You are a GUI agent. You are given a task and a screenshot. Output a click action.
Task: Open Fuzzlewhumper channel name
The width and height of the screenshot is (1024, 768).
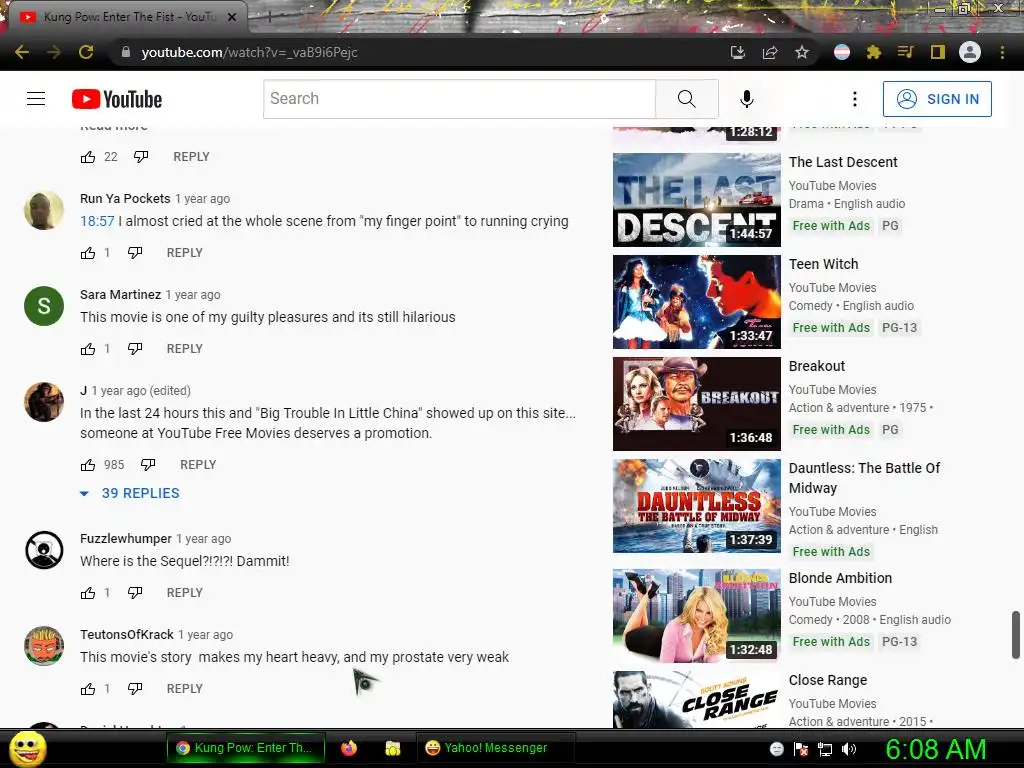(126, 539)
